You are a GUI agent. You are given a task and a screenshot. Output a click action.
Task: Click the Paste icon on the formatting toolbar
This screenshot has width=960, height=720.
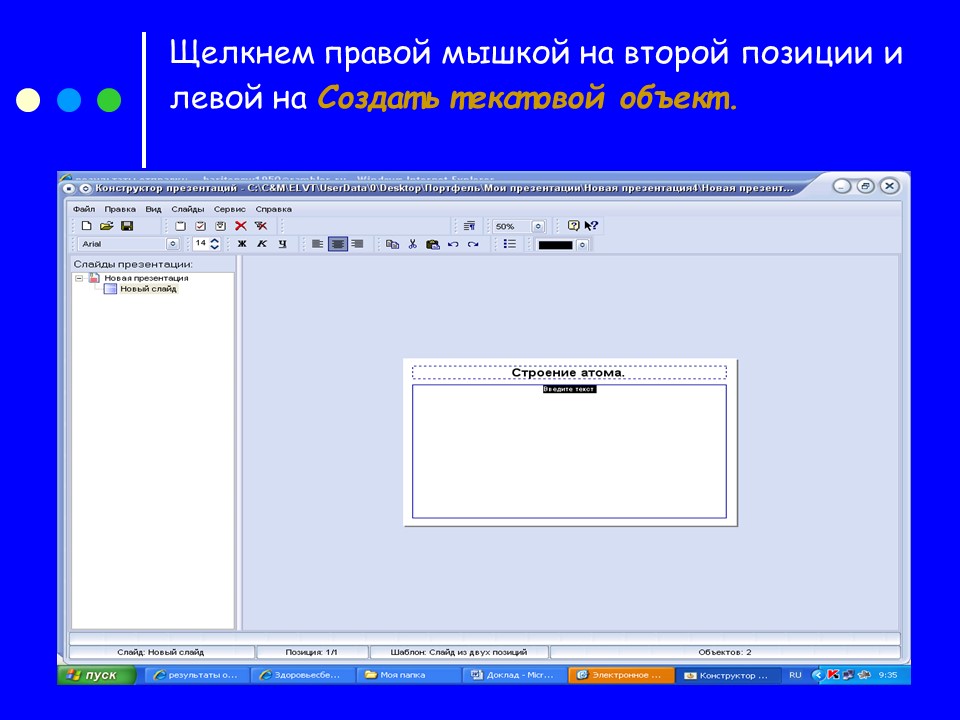coord(432,244)
